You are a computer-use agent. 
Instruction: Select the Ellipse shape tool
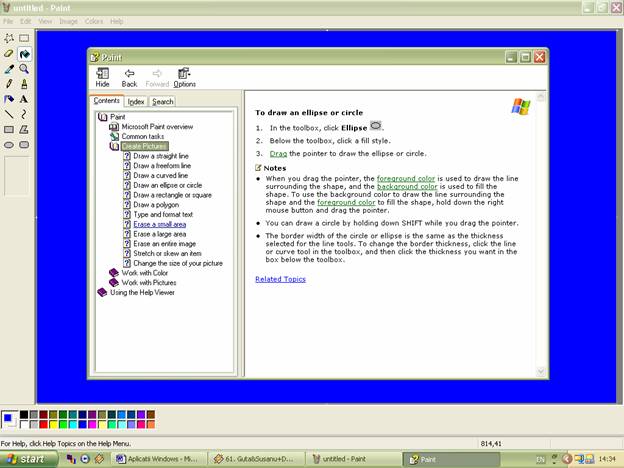(9, 145)
